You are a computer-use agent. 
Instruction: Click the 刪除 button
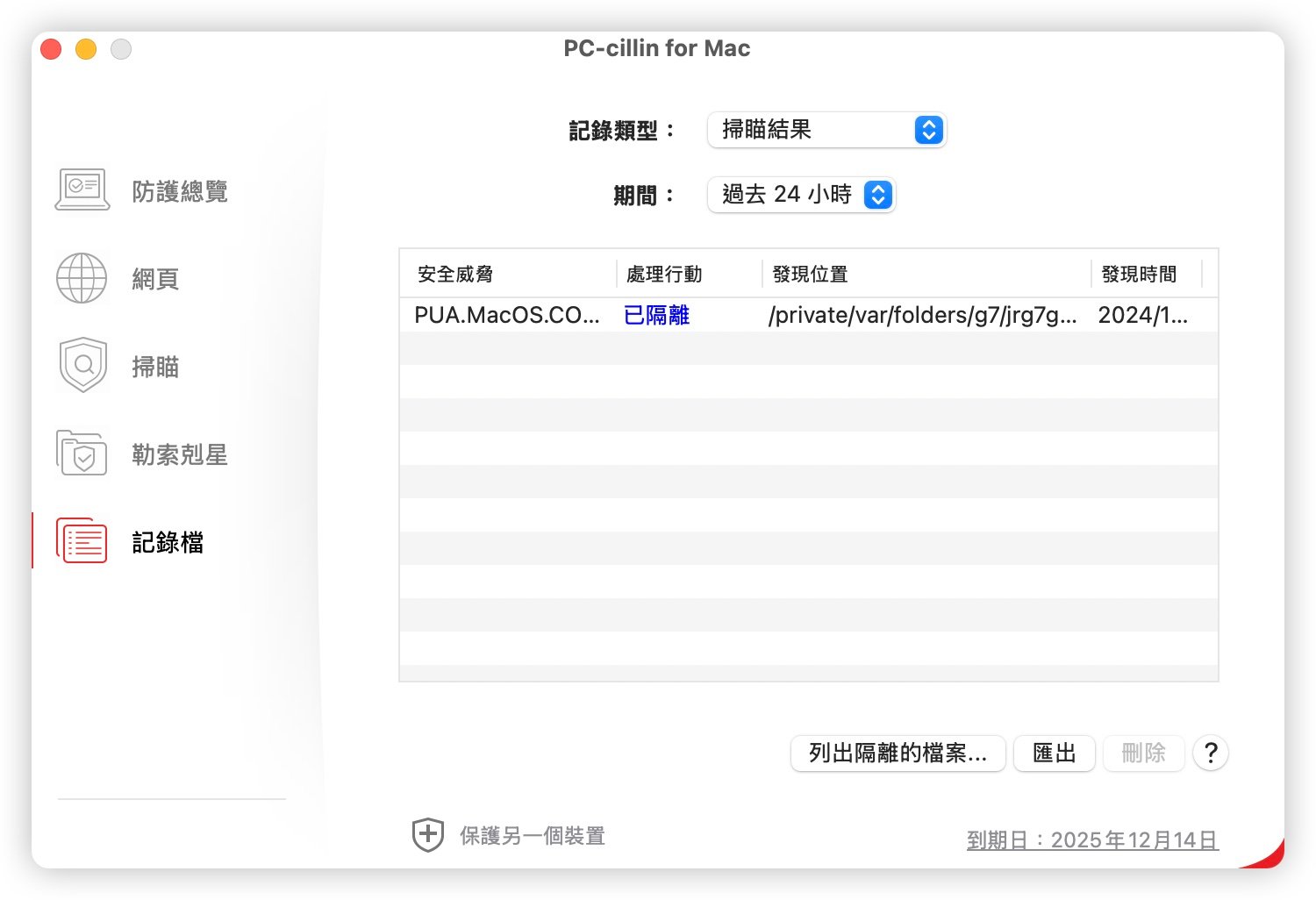[1143, 754]
